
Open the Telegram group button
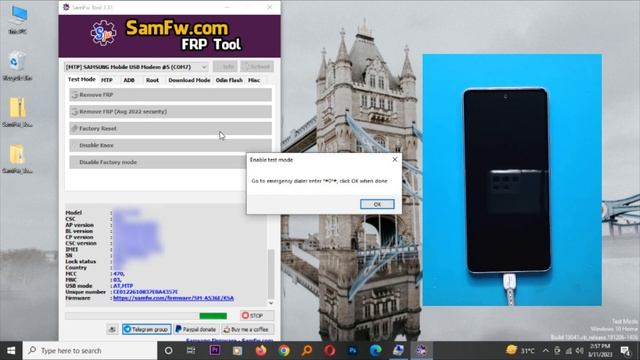147,329
